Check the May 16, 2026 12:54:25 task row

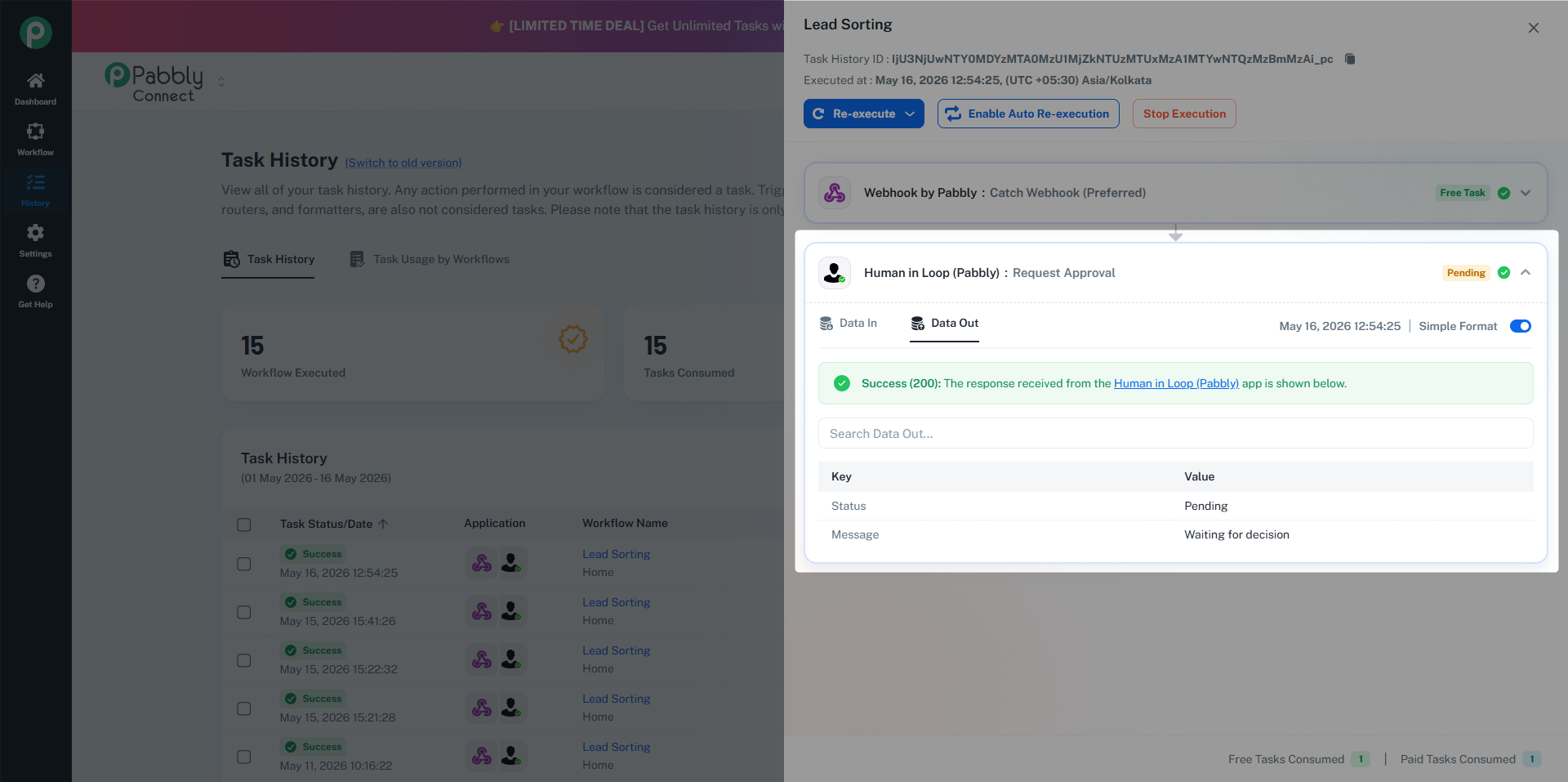(x=244, y=564)
